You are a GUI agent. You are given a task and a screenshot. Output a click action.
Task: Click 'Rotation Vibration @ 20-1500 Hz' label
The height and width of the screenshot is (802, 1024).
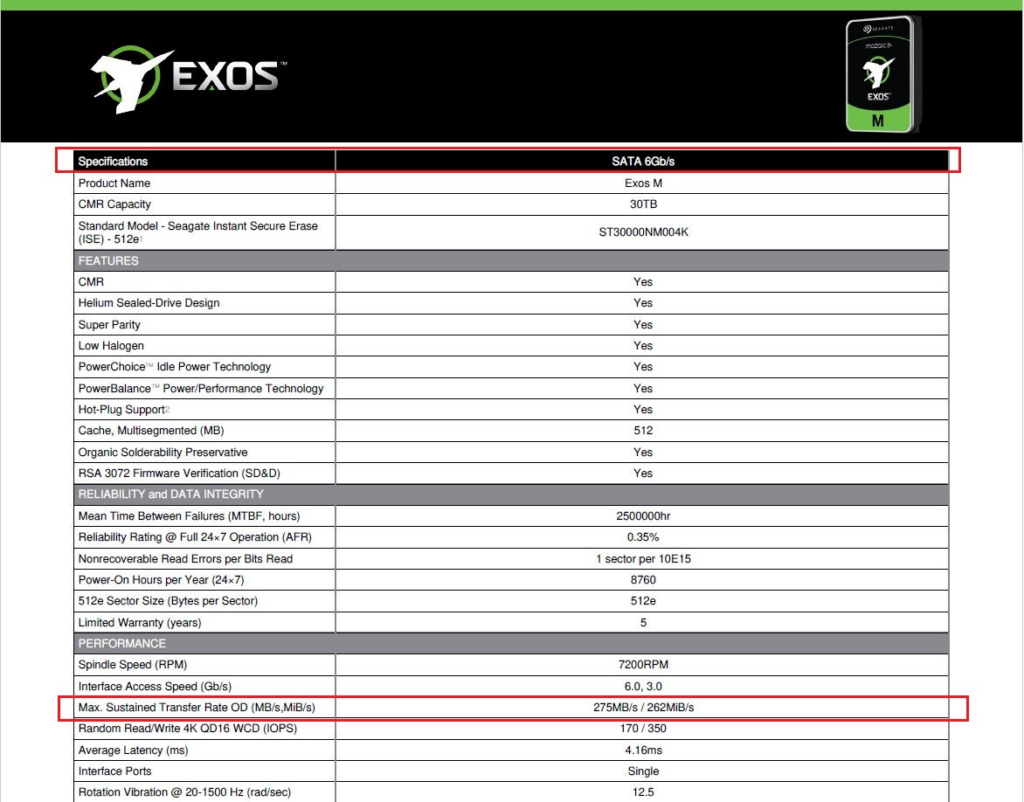tap(184, 792)
